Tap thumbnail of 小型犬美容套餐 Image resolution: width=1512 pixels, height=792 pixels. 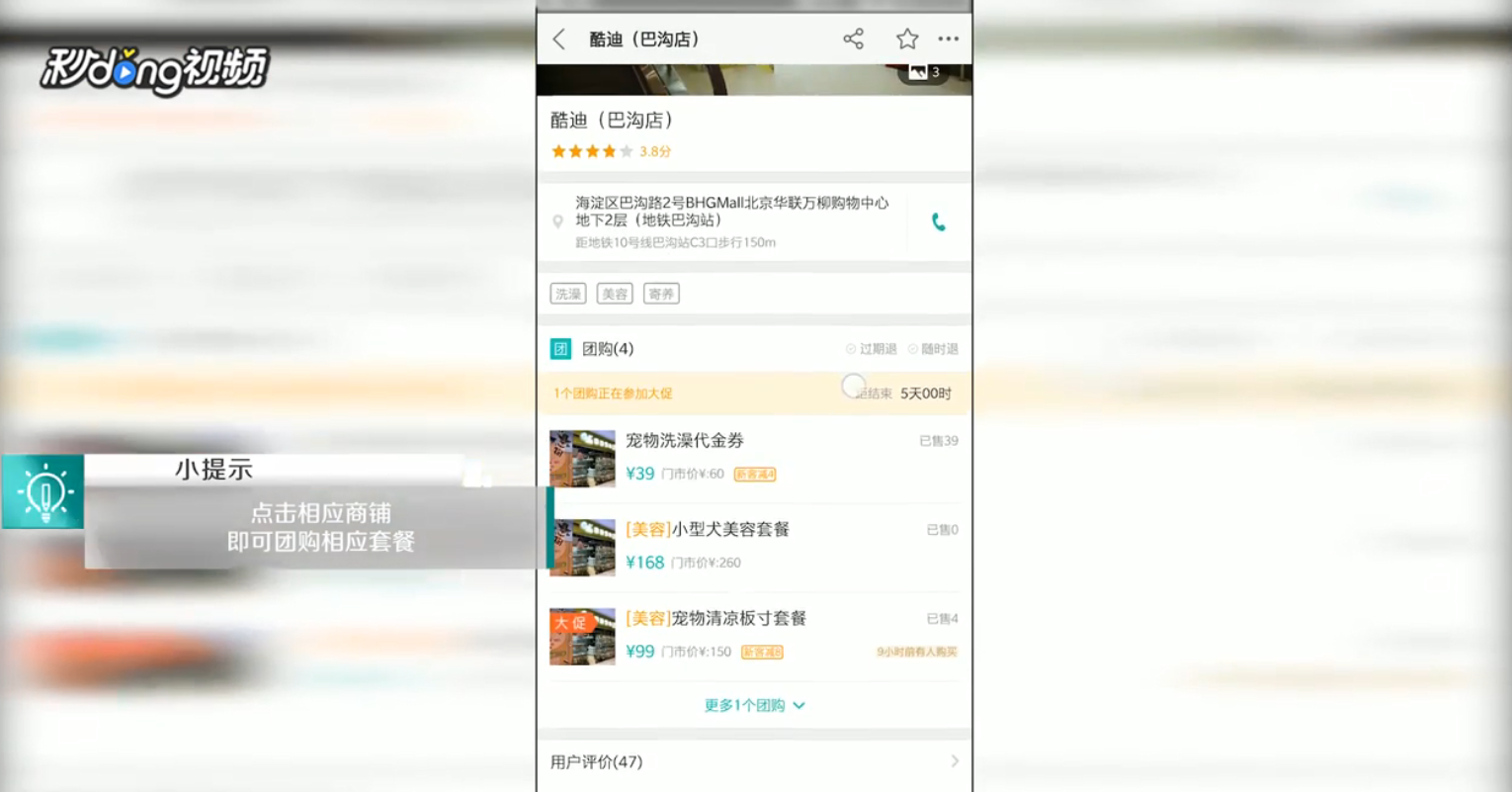(x=582, y=547)
